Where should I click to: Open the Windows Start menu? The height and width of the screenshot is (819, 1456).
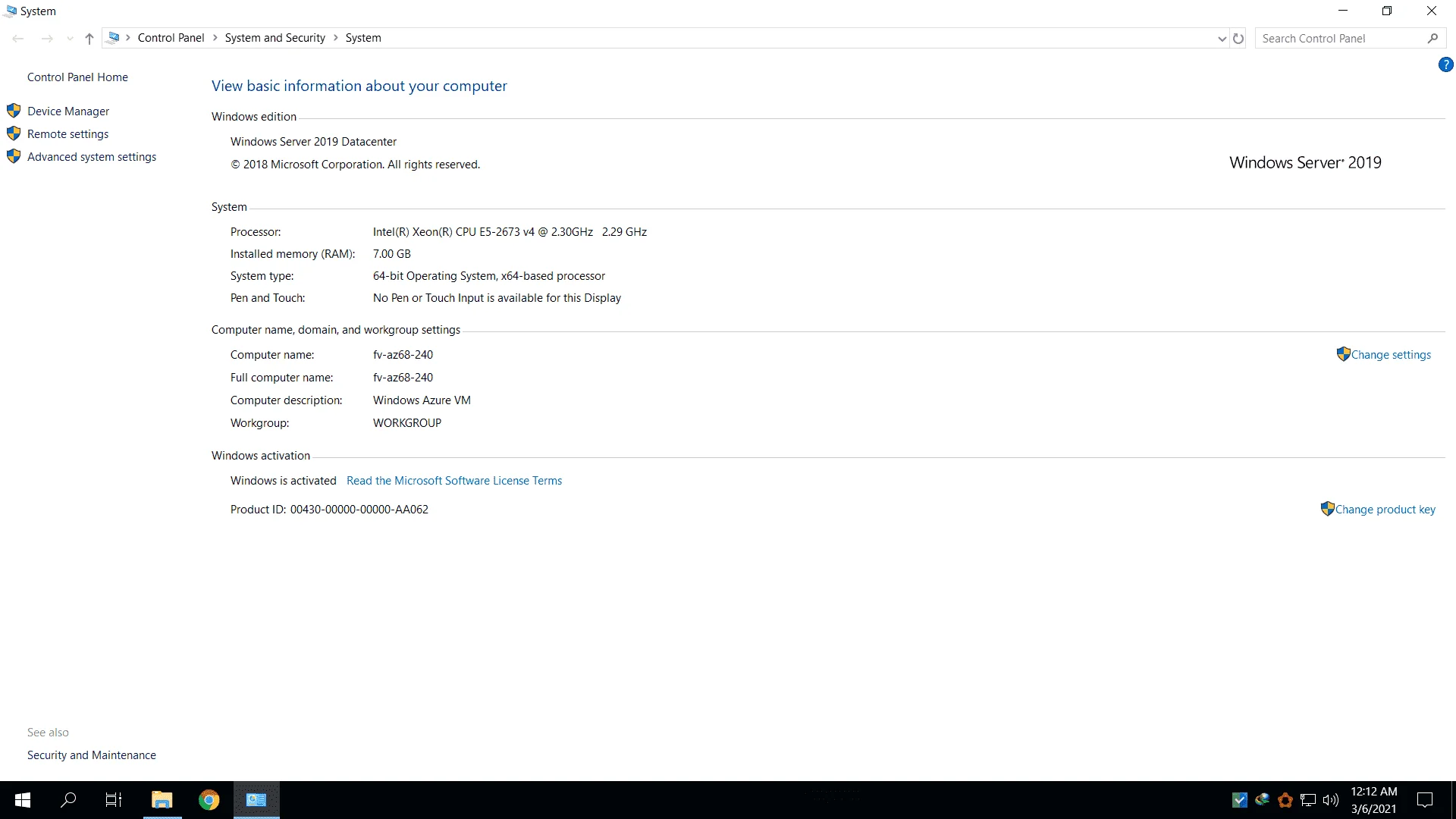pyautogui.click(x=23, y=800)
